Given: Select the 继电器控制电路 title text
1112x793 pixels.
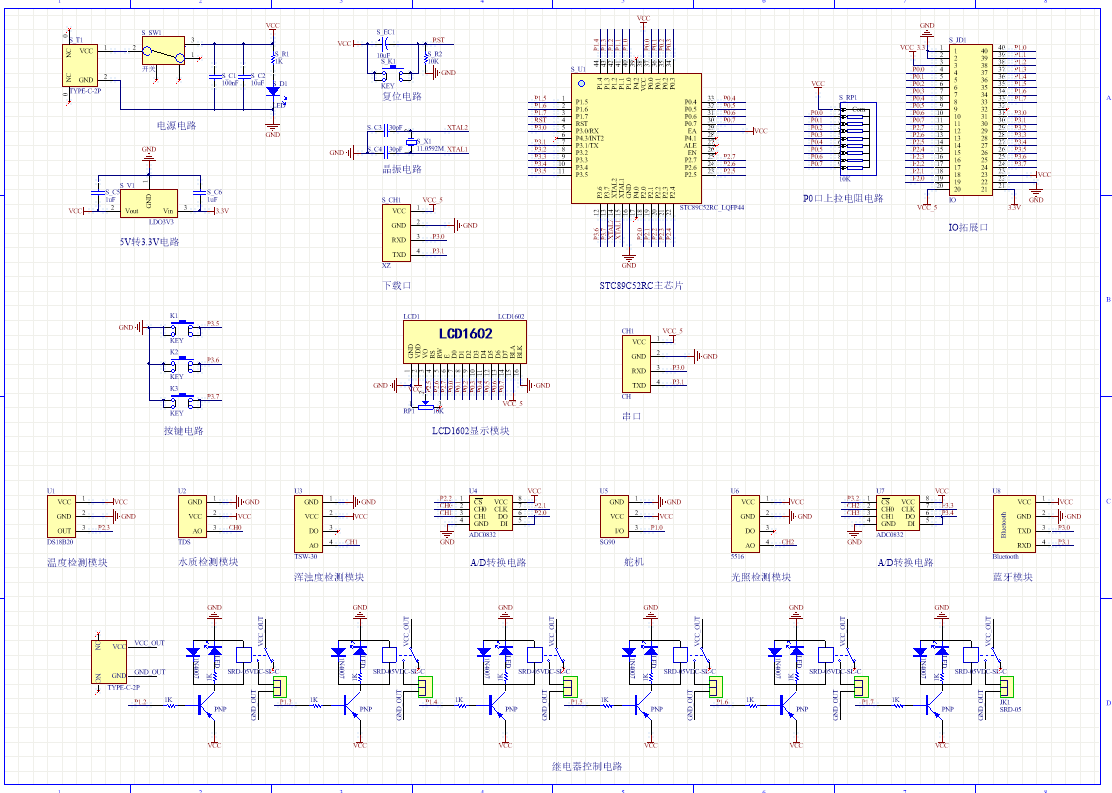Looking at the screenshot, I should click(x=586, y=766).
